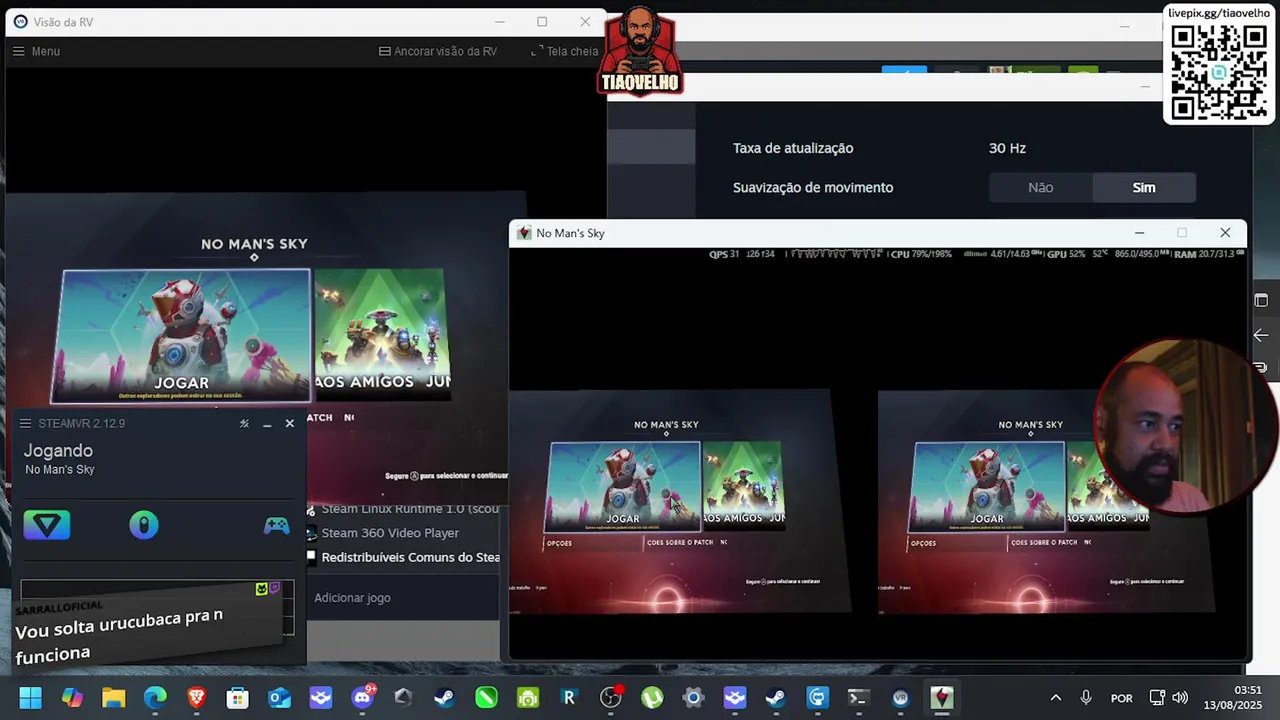Launch Microsoft Edge from taskbar

(x=155, y=698)
